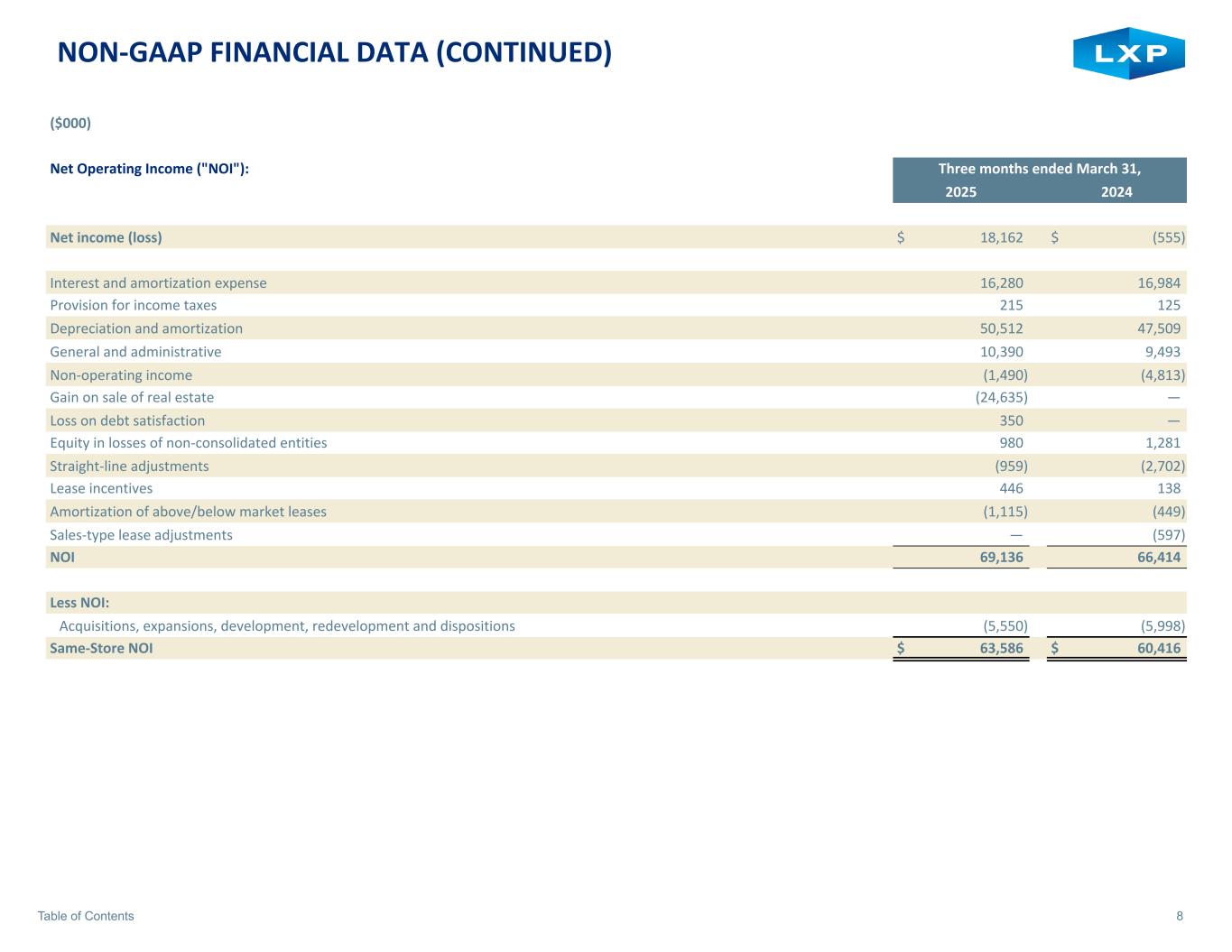Click the Three months ended March 31 header
The height and width of the screenshot is (952, 1232).
[1039, 169]
